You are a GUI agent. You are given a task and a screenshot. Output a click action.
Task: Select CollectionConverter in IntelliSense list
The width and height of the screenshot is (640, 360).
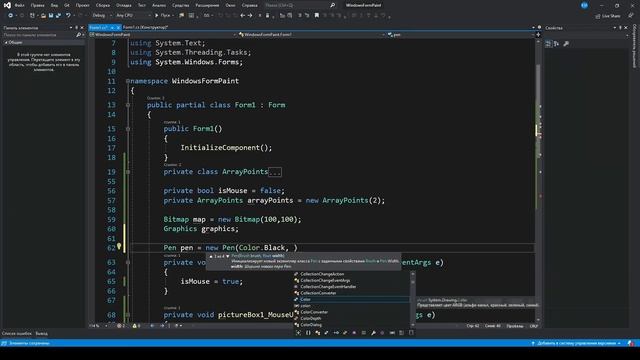coord(318,293)
